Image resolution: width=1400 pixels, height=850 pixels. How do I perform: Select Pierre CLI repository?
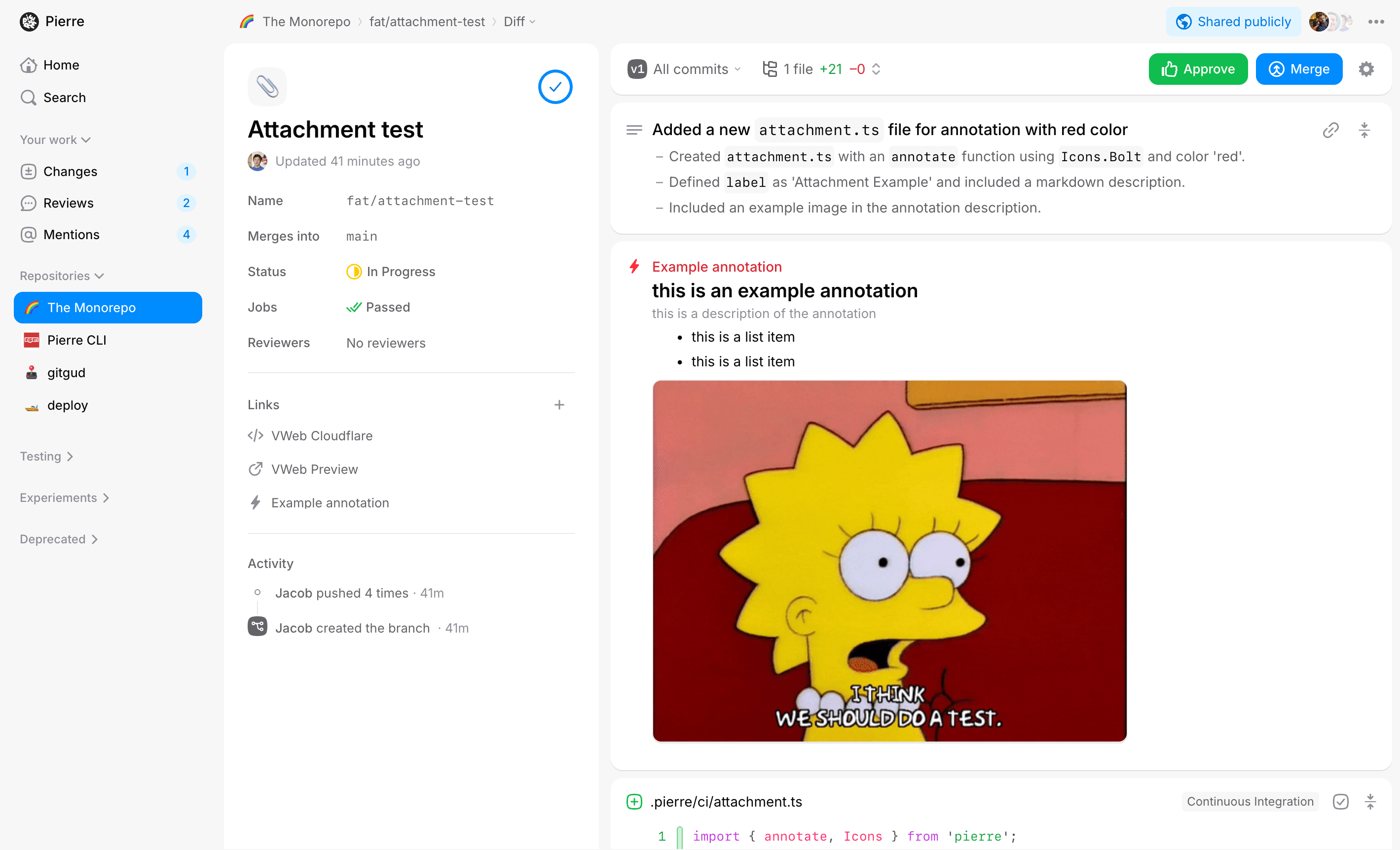point(76,340)
